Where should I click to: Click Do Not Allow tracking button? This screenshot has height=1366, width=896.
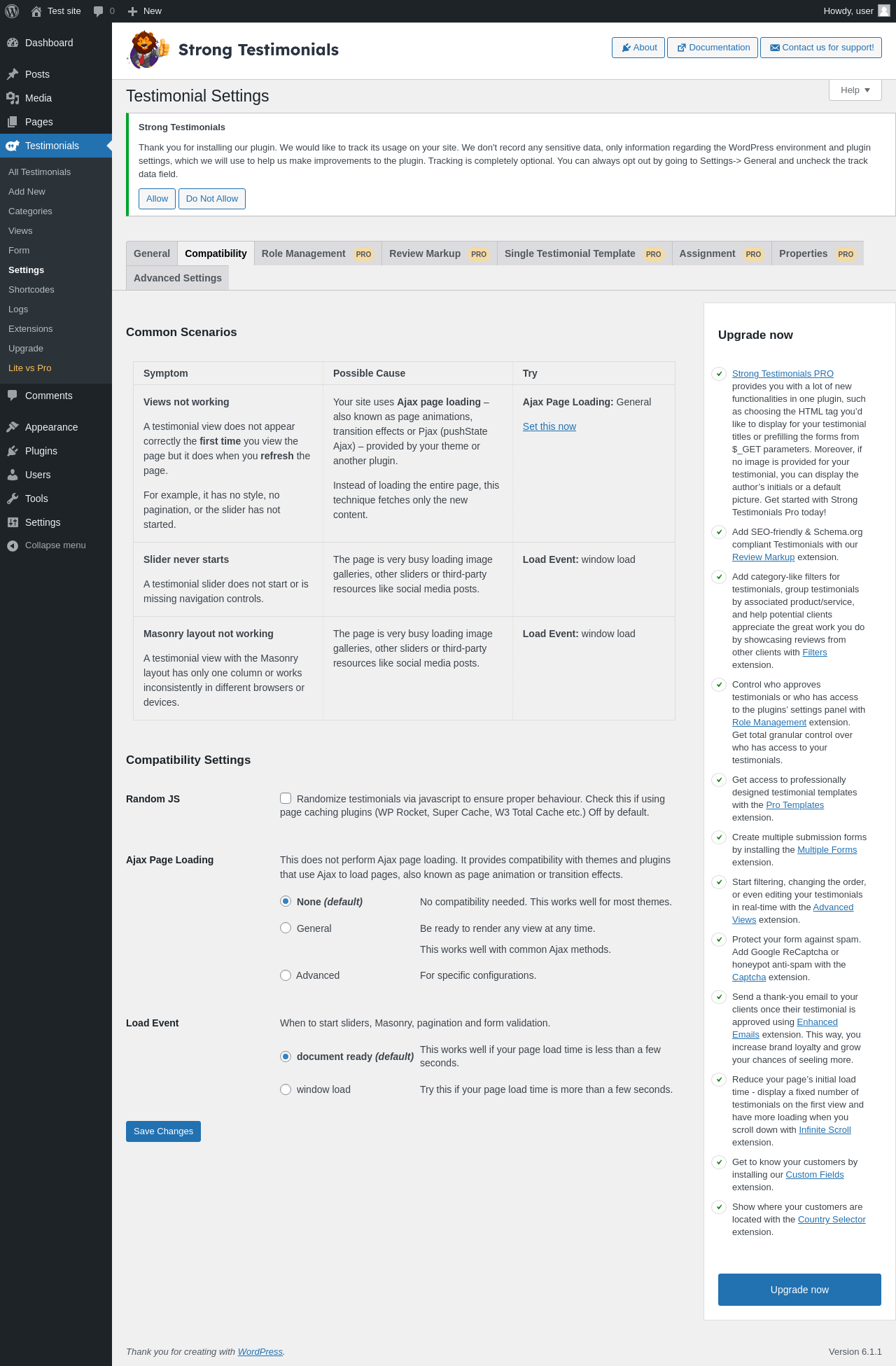point(212,199)
